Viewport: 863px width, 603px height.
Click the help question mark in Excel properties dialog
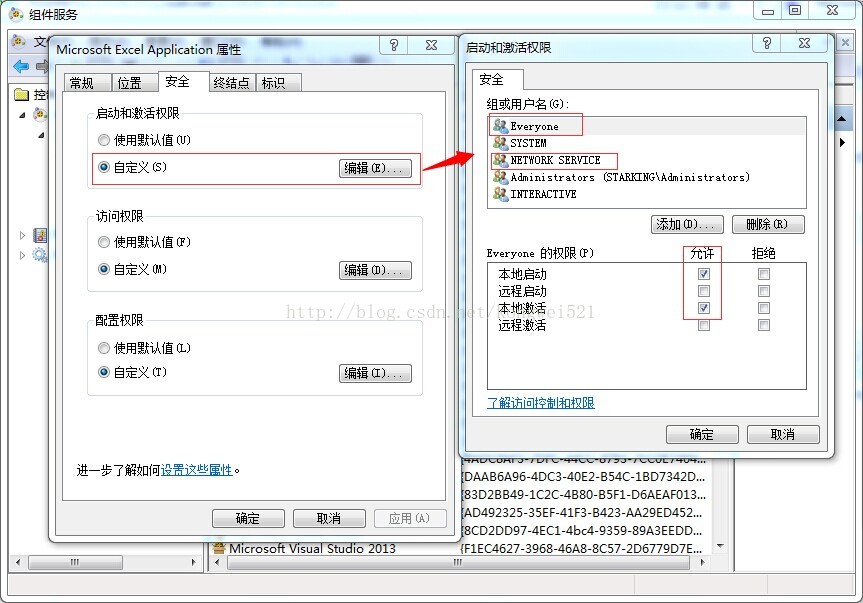pyautogui.click(x=394, y=45)
